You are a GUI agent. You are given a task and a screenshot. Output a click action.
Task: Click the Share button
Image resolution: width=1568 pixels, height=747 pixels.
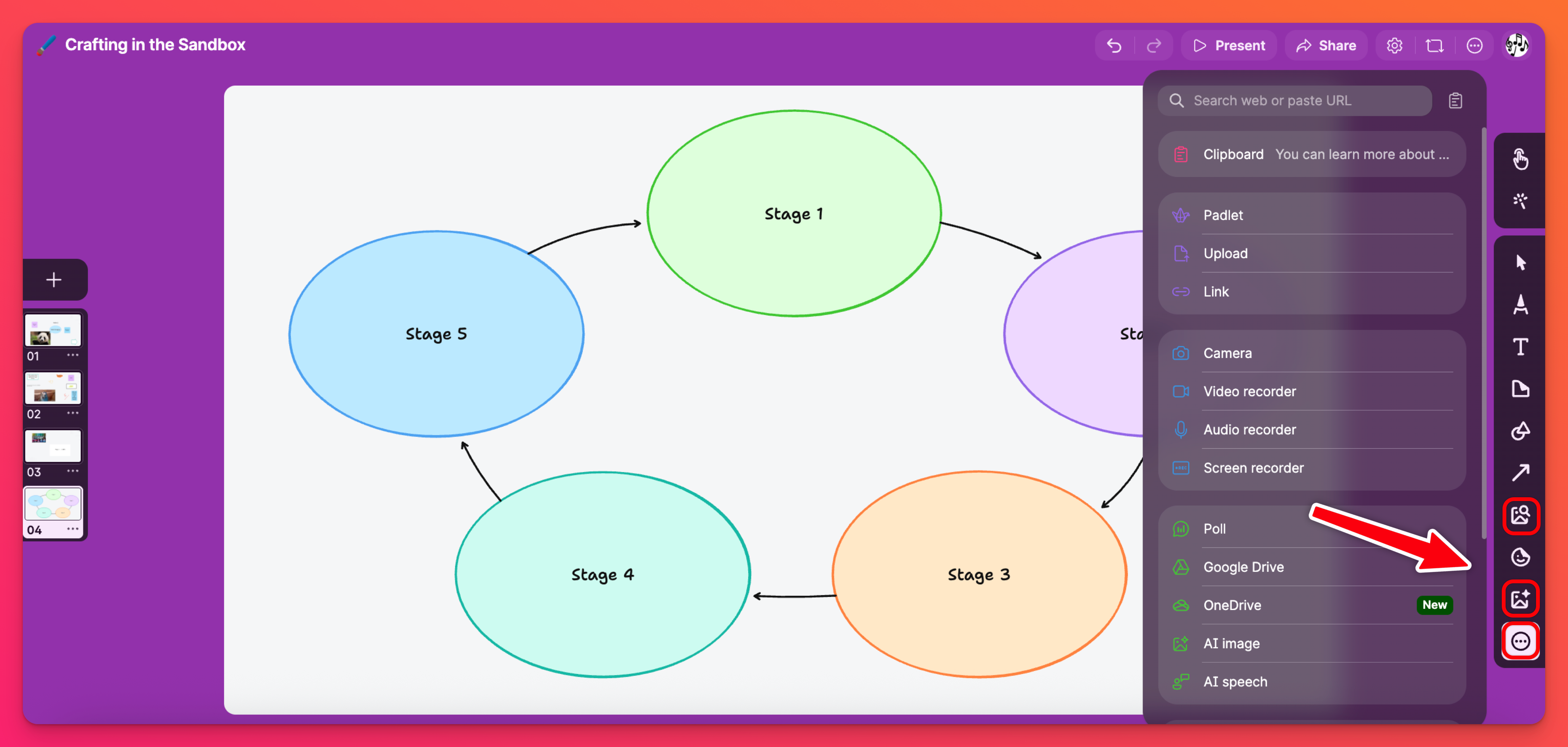[x=1326, y=46]
